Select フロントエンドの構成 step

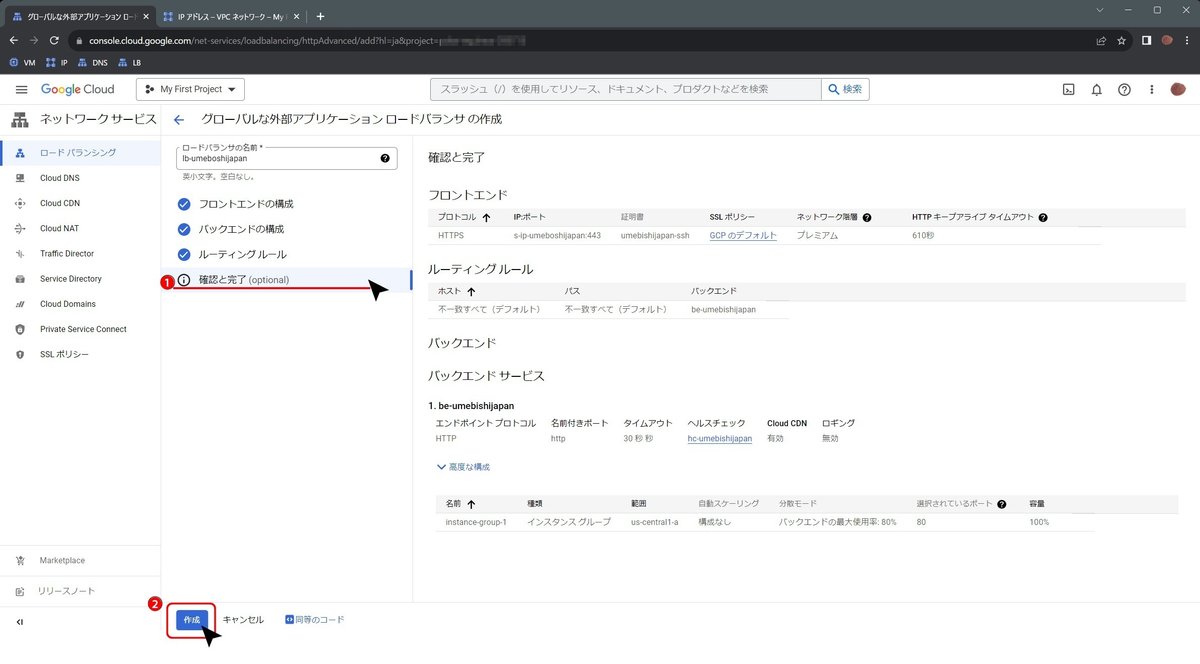[245, 204]
